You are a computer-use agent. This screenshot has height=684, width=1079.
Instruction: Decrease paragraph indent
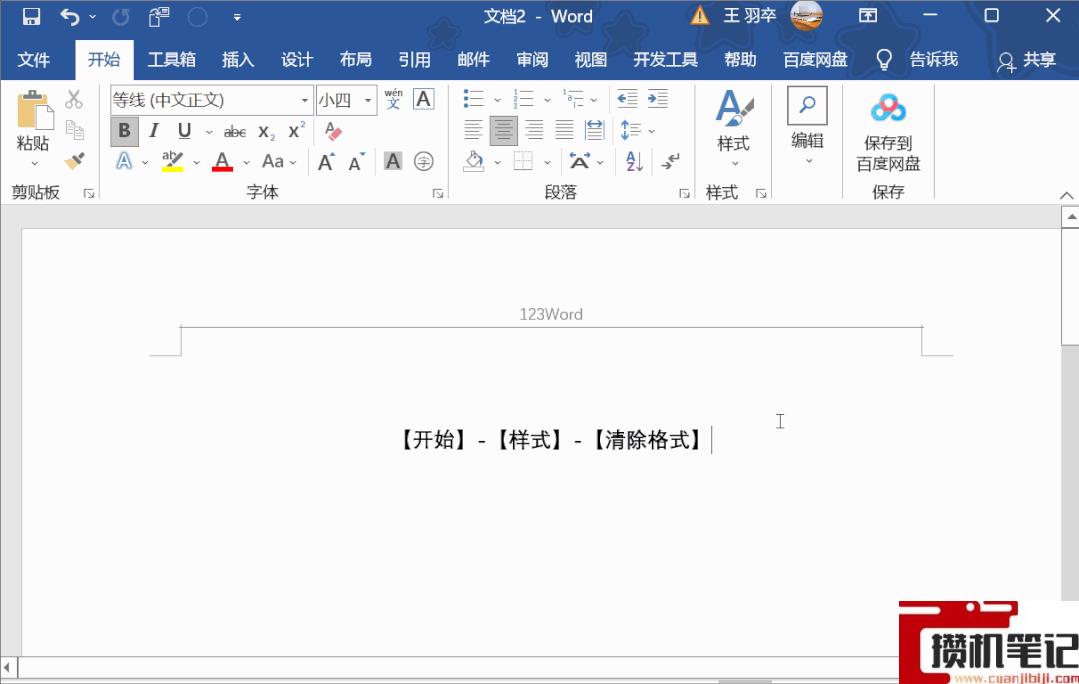[627, 99]
